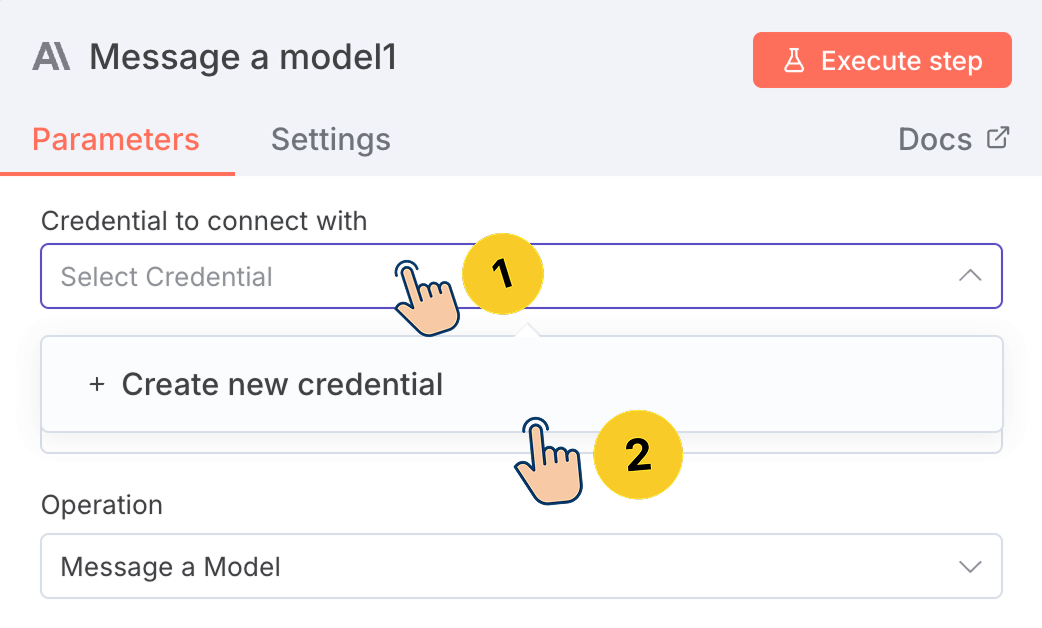
Task: Click the flask icon on Execute step
Action: coord(794,61)
